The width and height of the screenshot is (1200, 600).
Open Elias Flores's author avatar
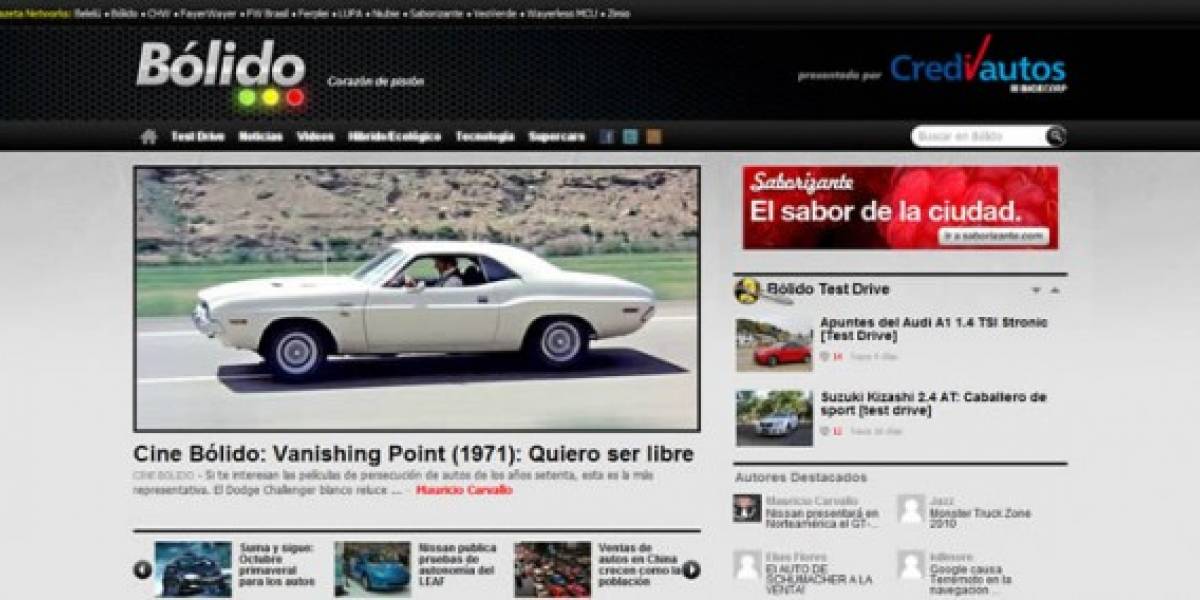(747, 565)
